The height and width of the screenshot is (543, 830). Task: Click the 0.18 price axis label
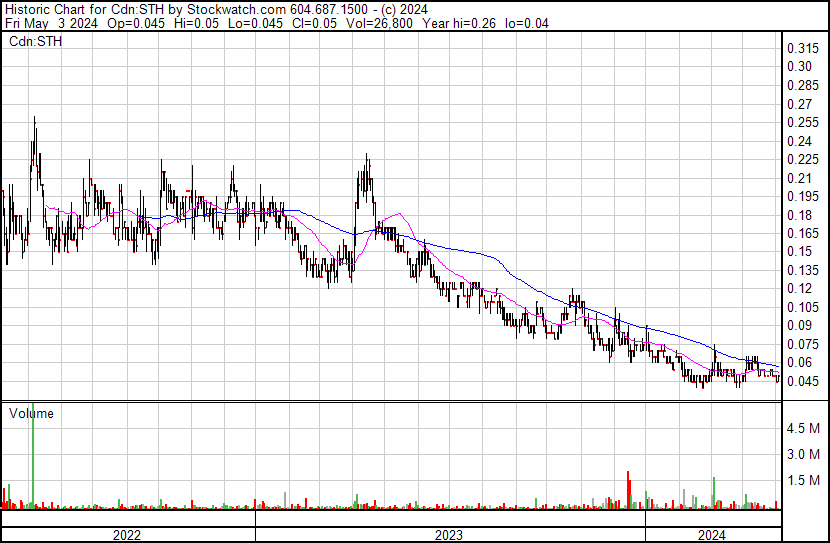pyautogui.click(x=799, y=215)
